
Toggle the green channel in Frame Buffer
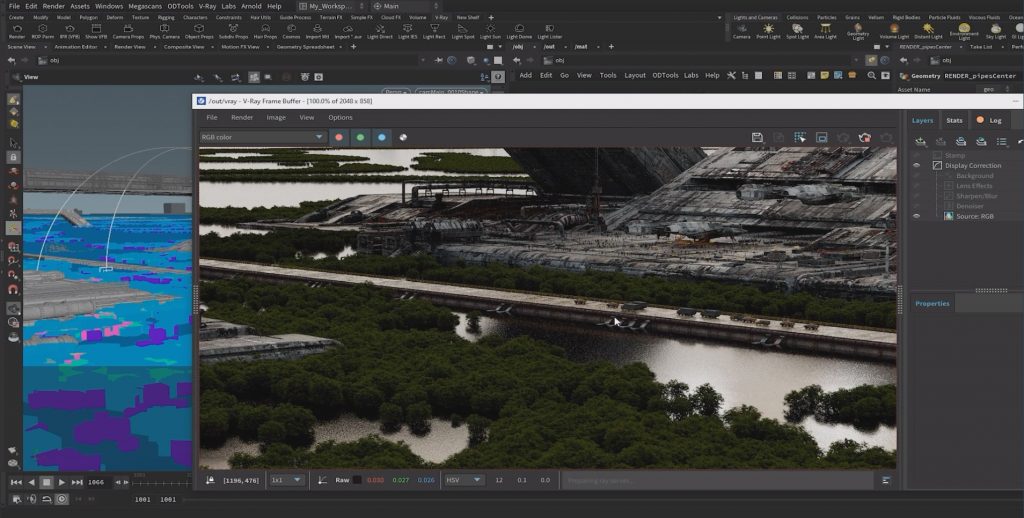pos(360,137)
